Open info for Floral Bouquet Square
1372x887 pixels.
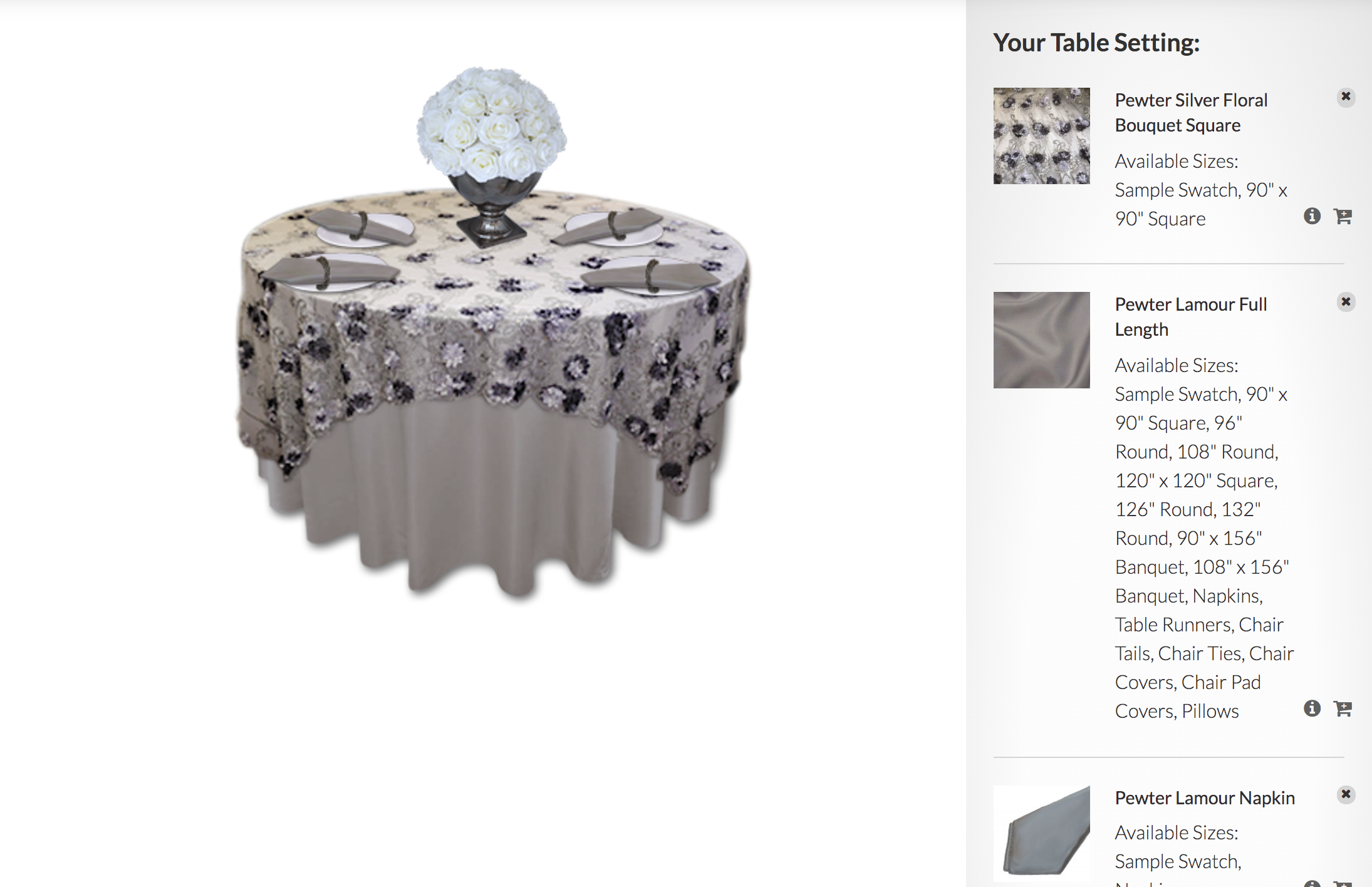click(x=1312, y=216)
